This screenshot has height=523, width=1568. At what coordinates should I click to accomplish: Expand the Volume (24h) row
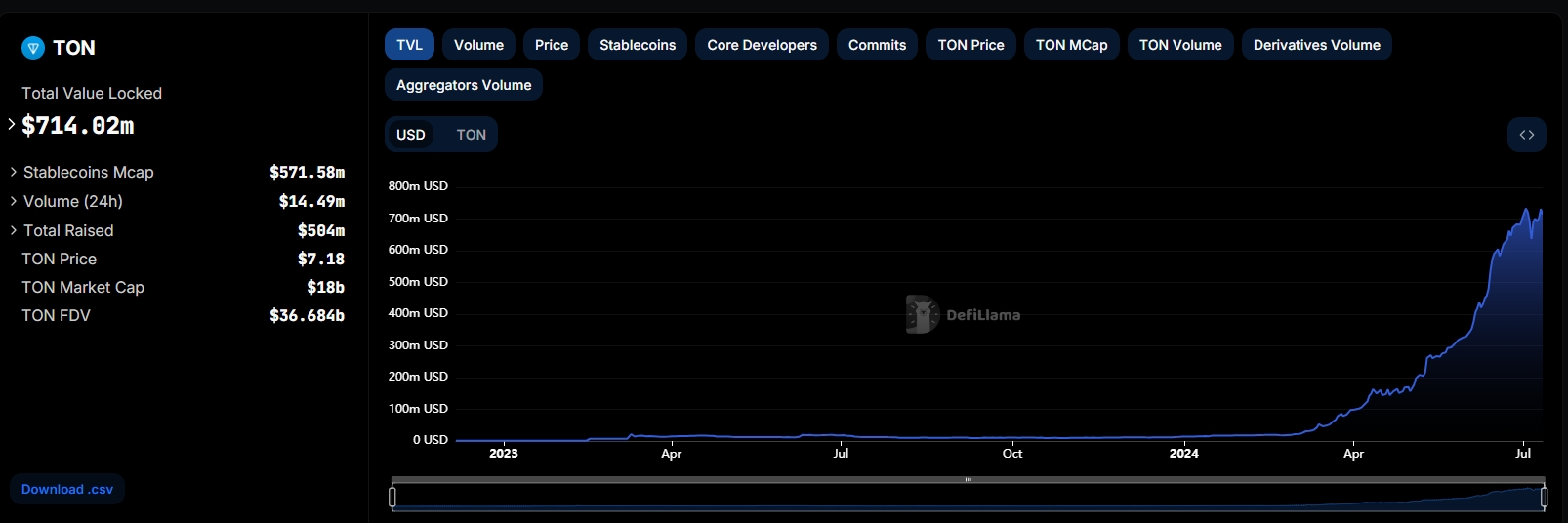(x=14, y=201)
